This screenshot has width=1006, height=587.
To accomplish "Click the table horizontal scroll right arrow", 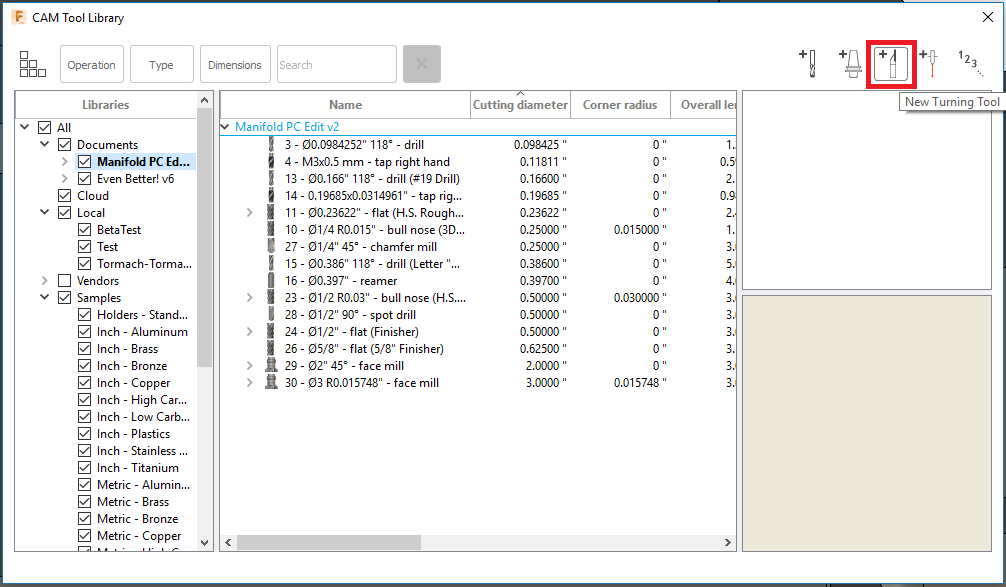I will (x=728, y=543).
